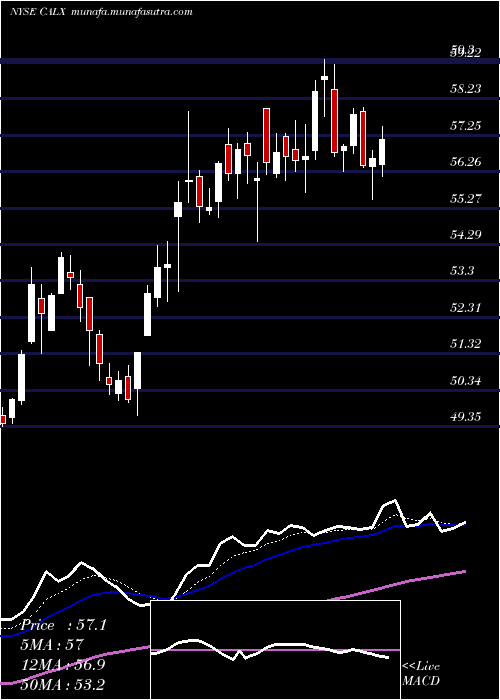The image size is (500, 700).
Task: Click the last white candlestick on the chart
Action: [382, 152]
